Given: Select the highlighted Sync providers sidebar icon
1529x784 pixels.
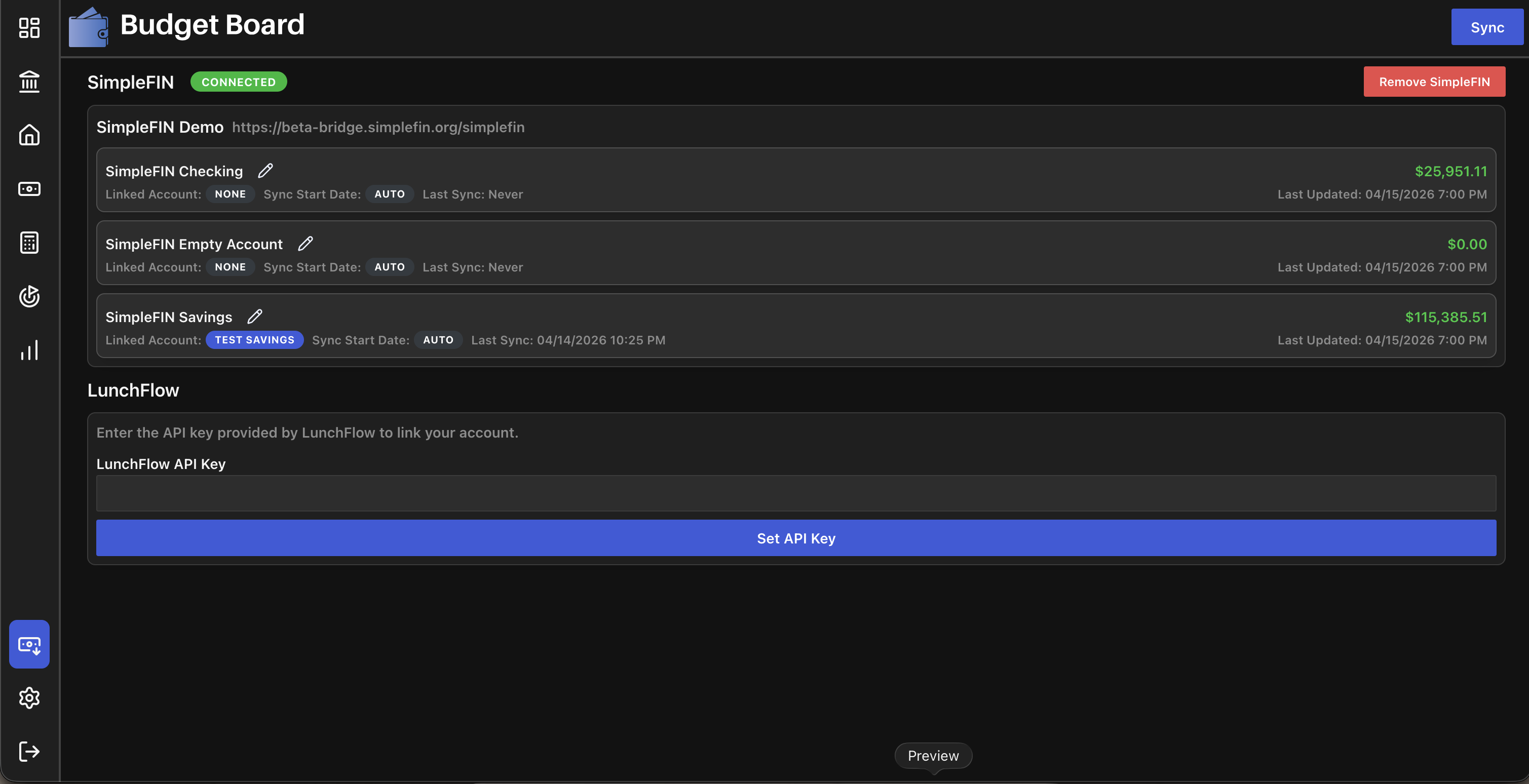Looking at the screenshot, I should point(29,644).
